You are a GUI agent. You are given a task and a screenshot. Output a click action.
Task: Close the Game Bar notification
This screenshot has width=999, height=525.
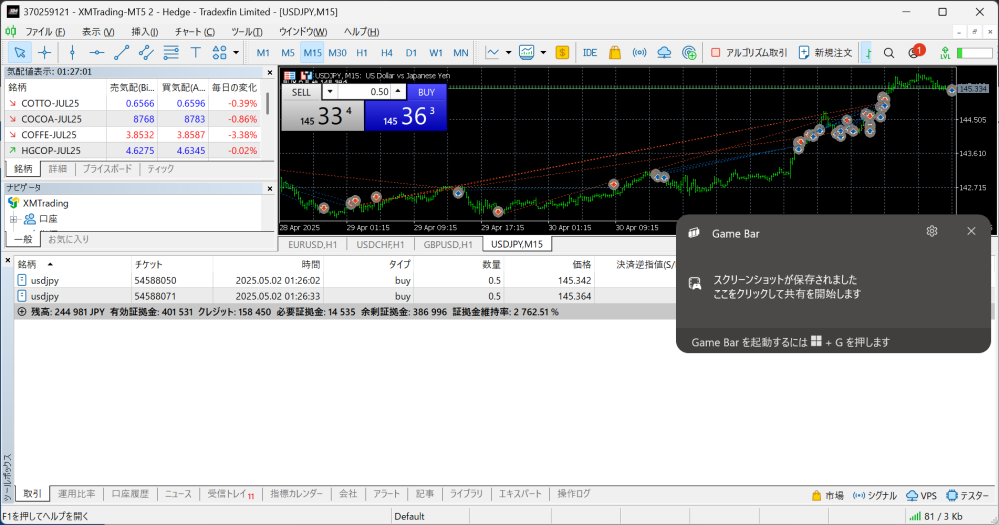click(971, 231)
